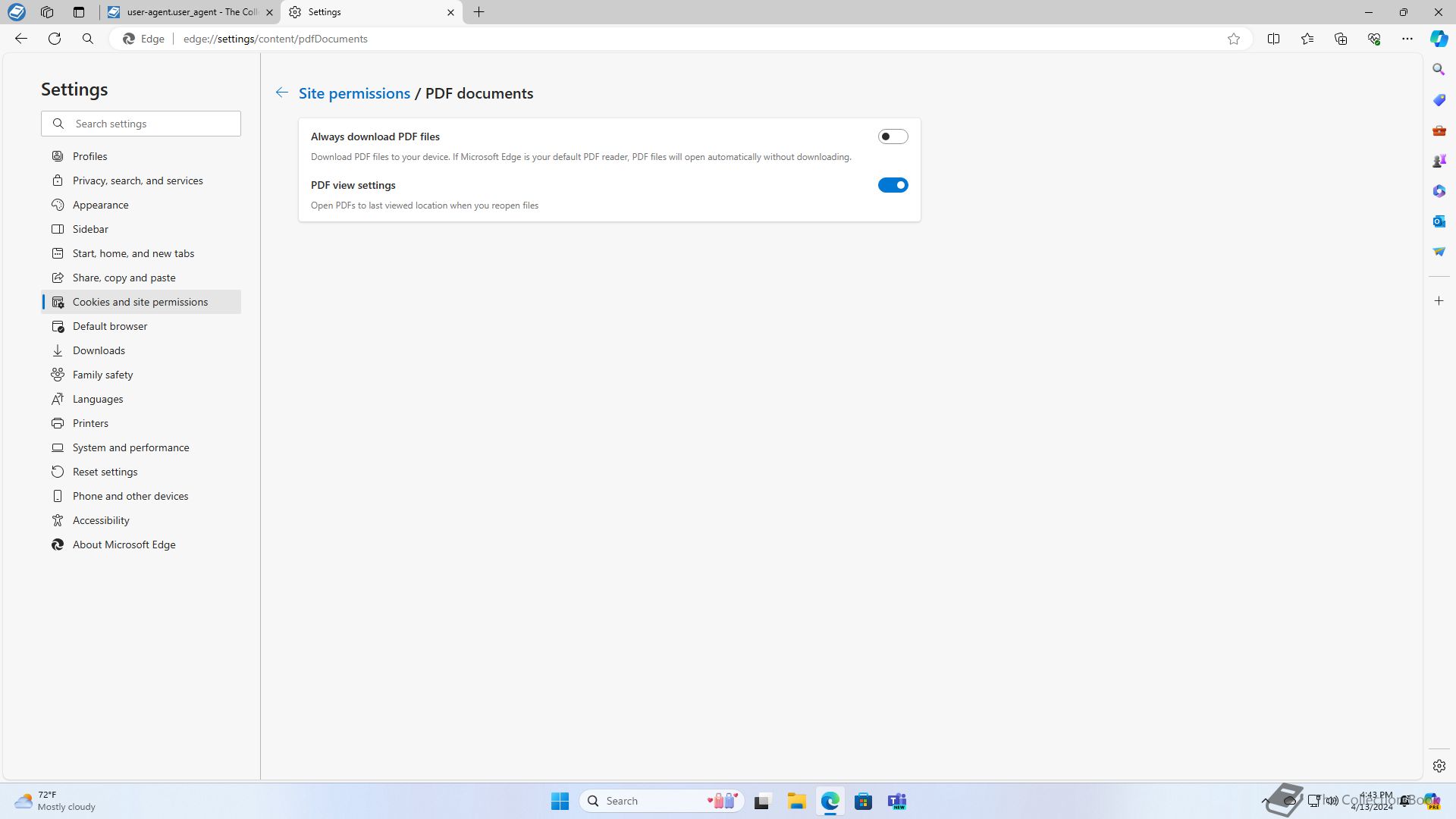Select Cookies and site permissions
The image size is (1456, 819).
tap(141, 302)
